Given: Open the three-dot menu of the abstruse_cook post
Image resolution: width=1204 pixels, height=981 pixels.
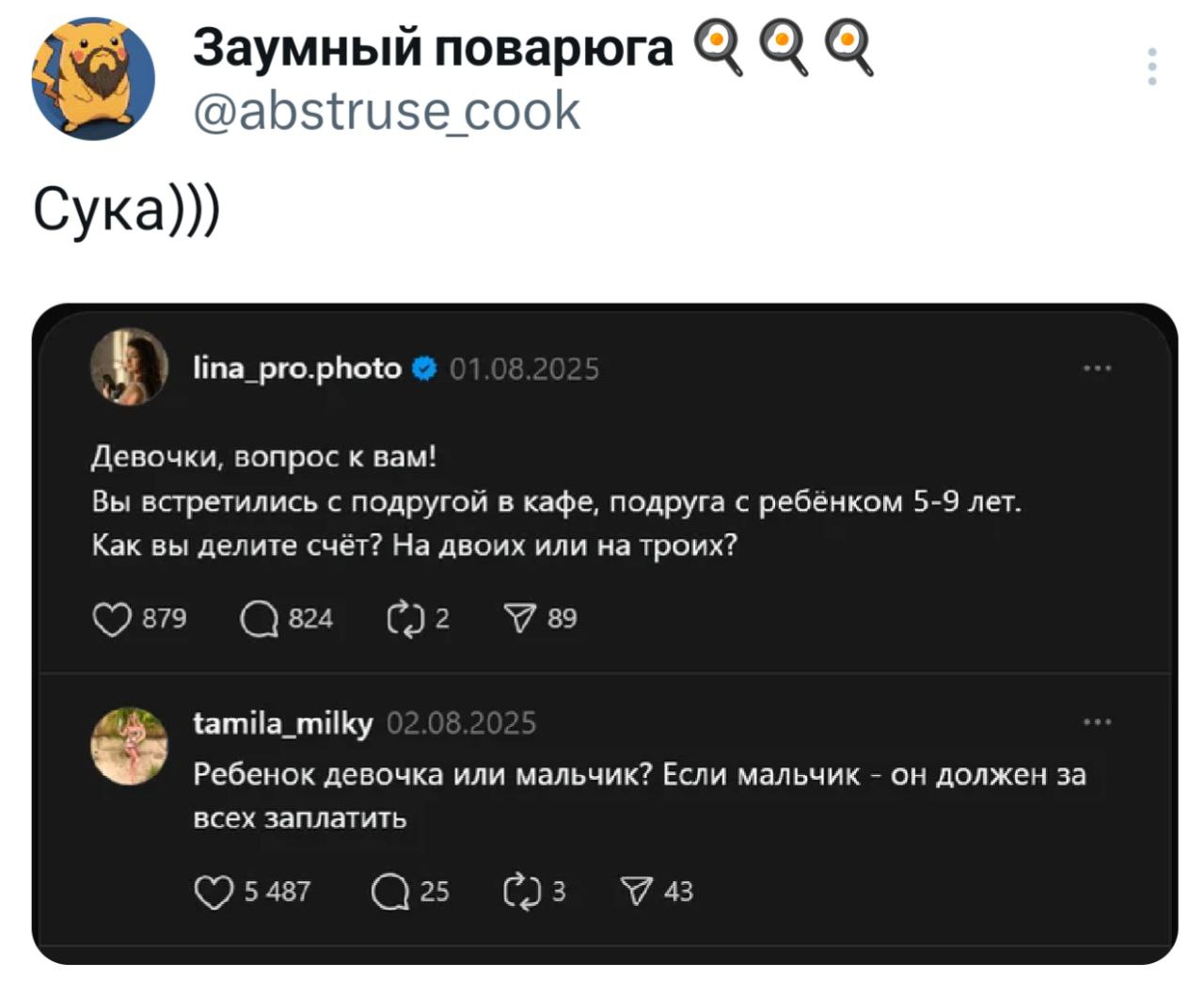Looking at the screenshot, I should [1152, 67].
